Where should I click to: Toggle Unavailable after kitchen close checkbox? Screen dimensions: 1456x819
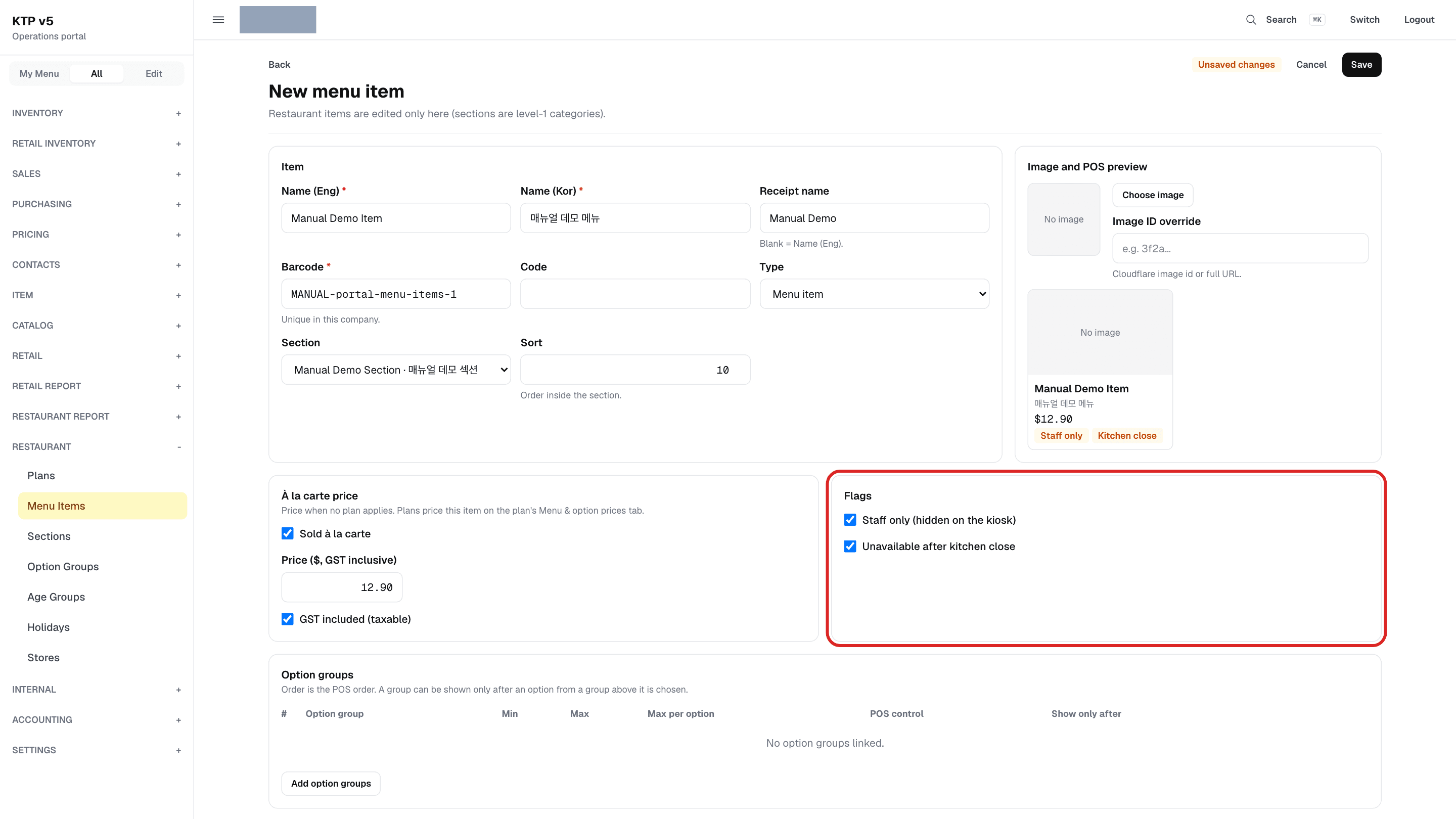(850, 547)
